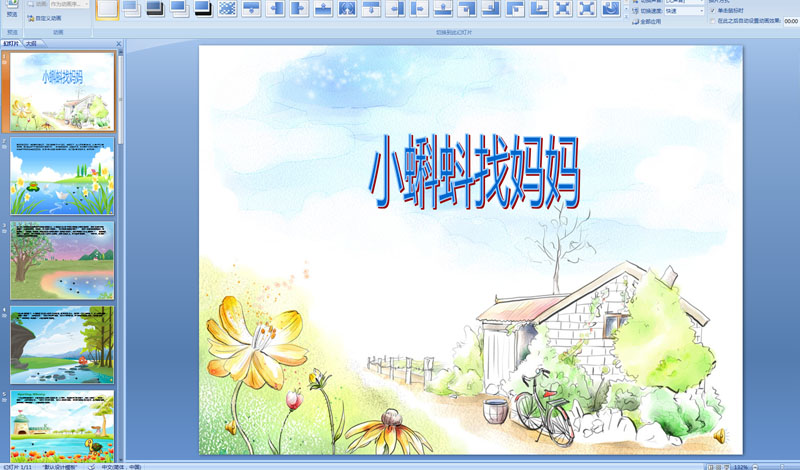
Task: Apply the Wheel clockwise swirl transition
Action: [x=611, y=9]
